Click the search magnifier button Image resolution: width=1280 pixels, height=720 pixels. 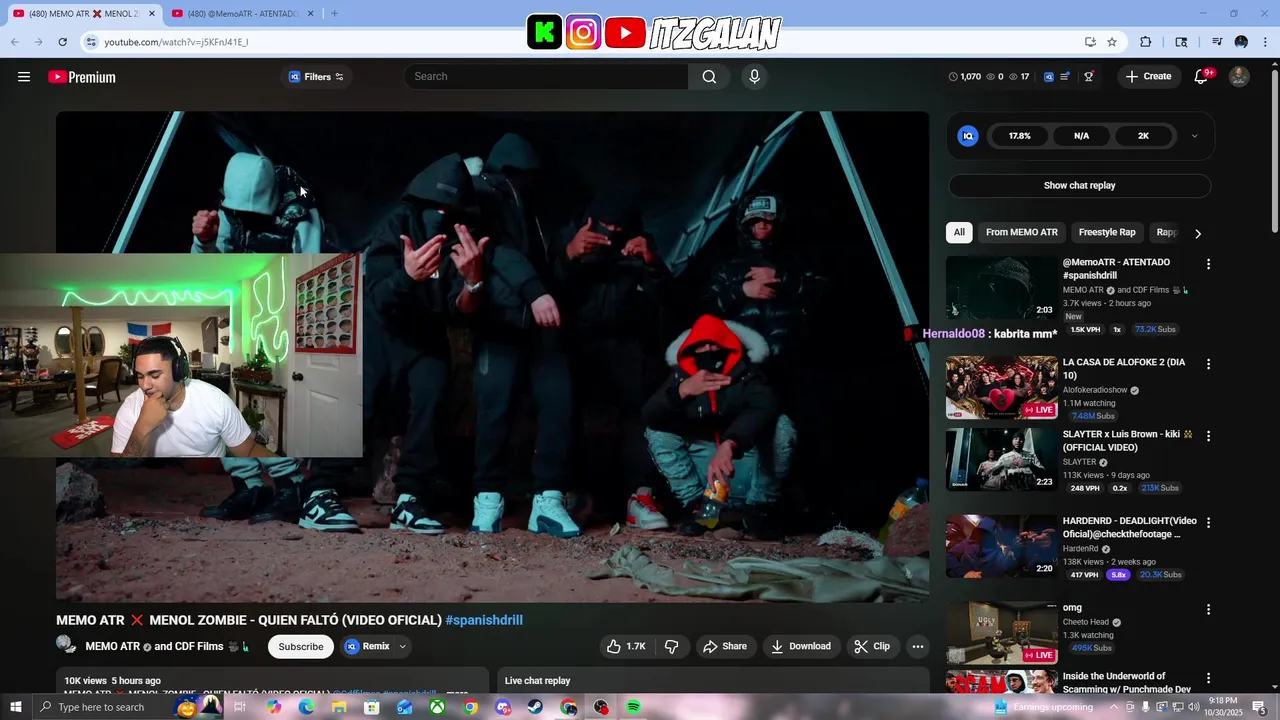coord(709,77)
